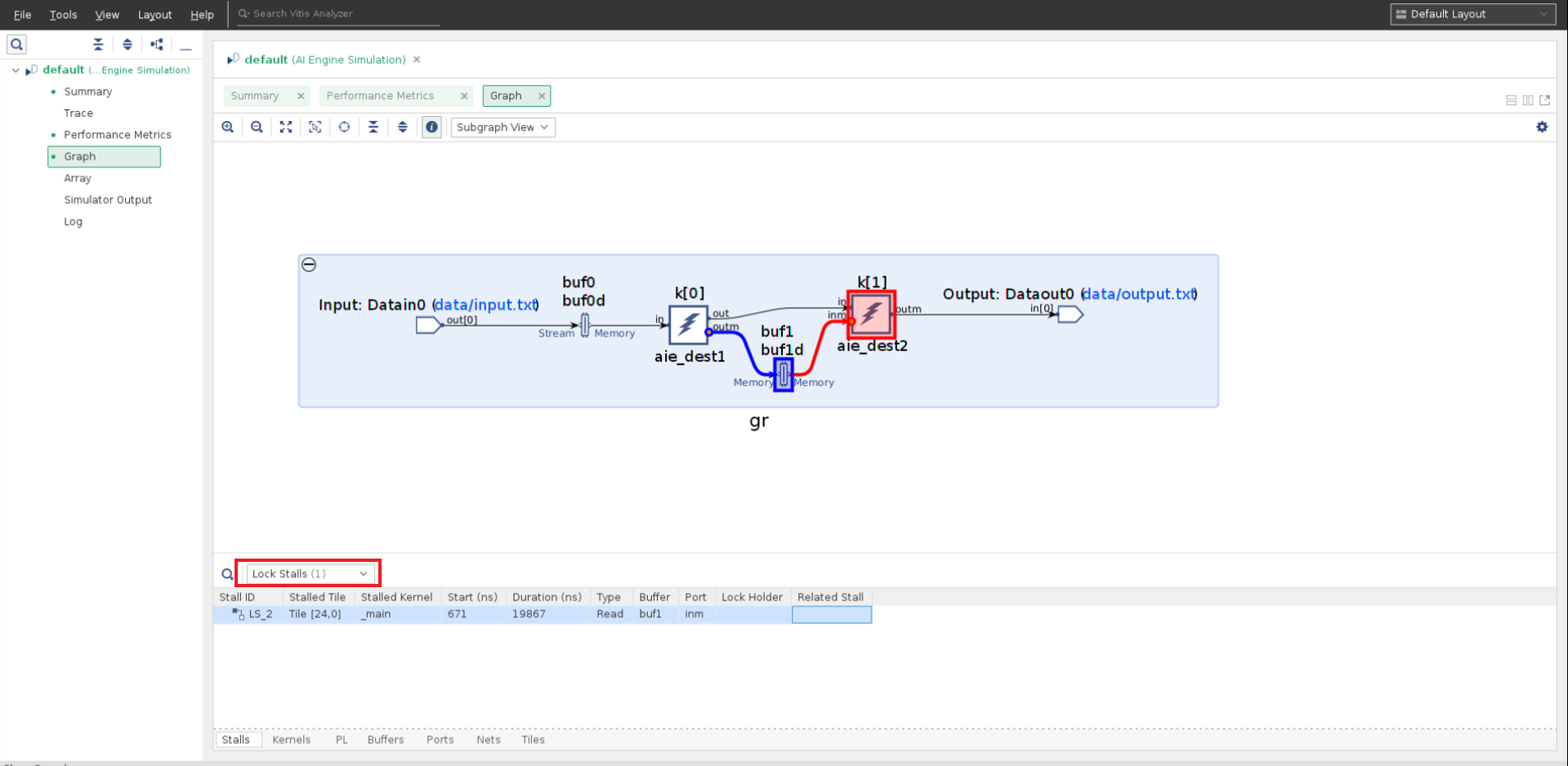Expand all graph nodes in the toolbar
Image resolution: width=1568 pixels, height=766 pixels.
403,127
